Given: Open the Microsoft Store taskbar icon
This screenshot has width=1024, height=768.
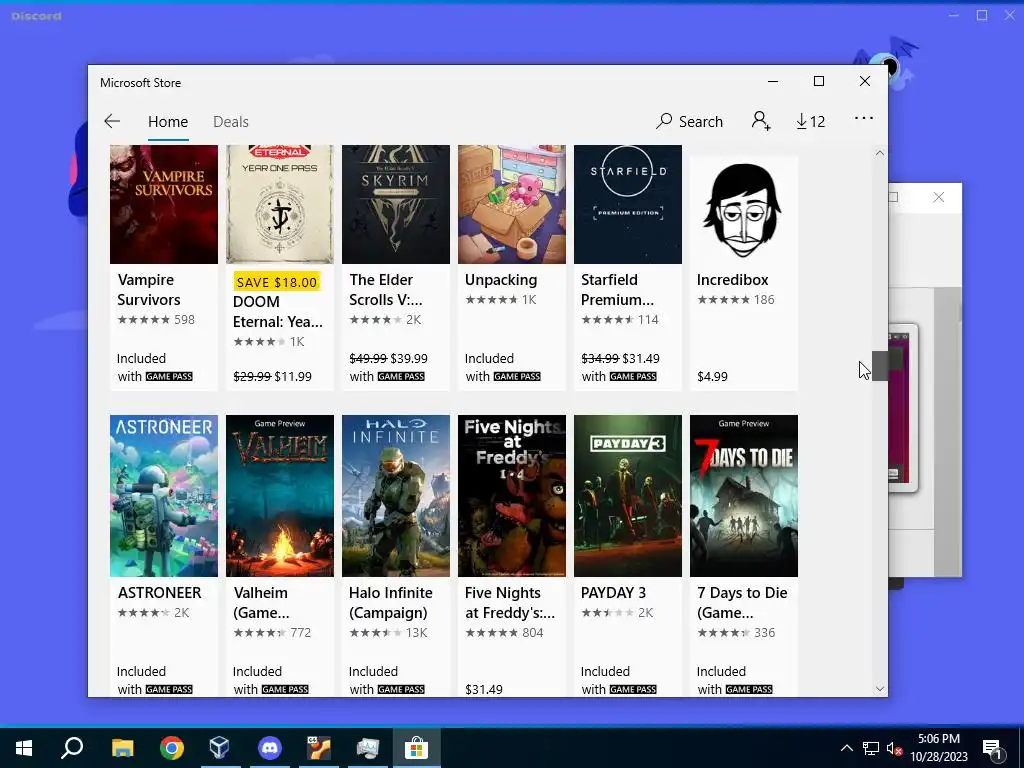Looking at the screenshot, I should 416,748.
